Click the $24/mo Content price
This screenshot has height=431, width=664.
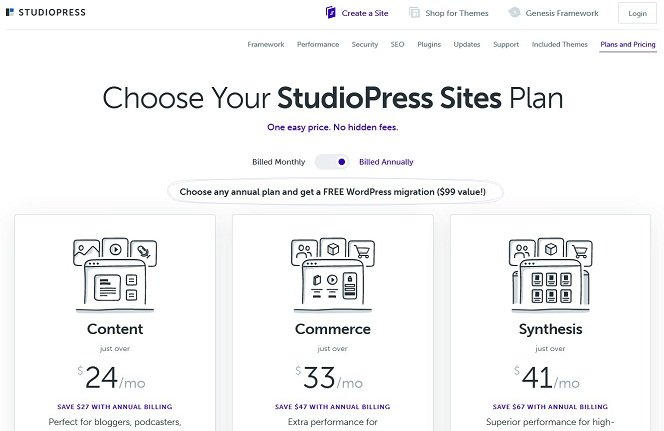(x=111, y=378)
